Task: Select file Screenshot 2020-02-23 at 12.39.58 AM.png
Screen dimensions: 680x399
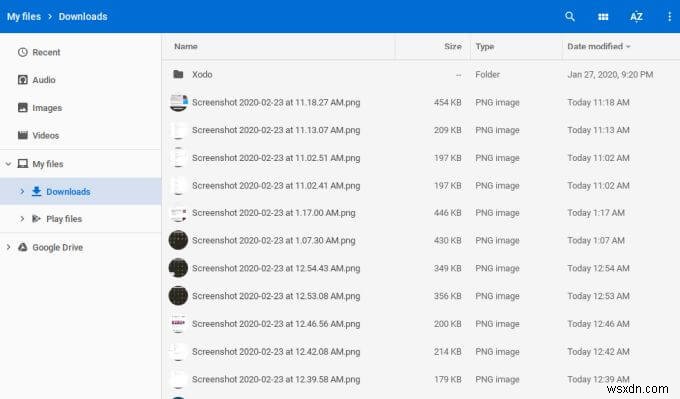Action: [276, 379]
